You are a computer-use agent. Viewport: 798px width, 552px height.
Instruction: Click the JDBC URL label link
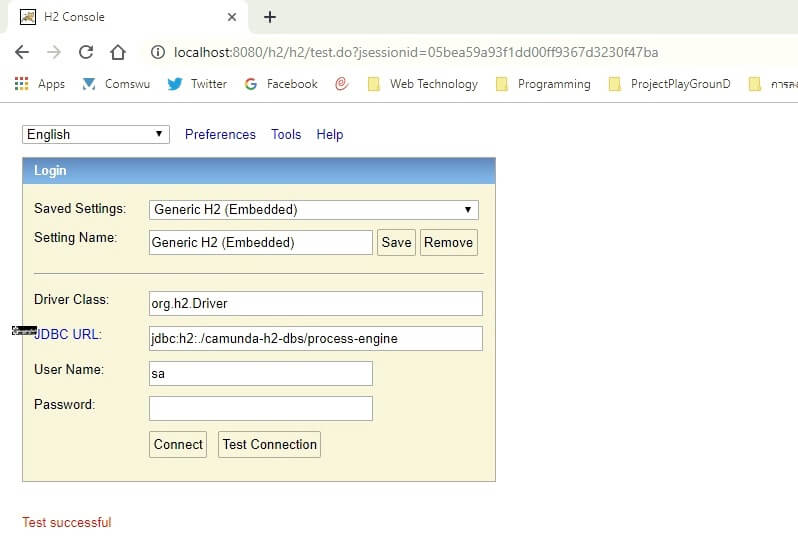(x=68, y=334)
